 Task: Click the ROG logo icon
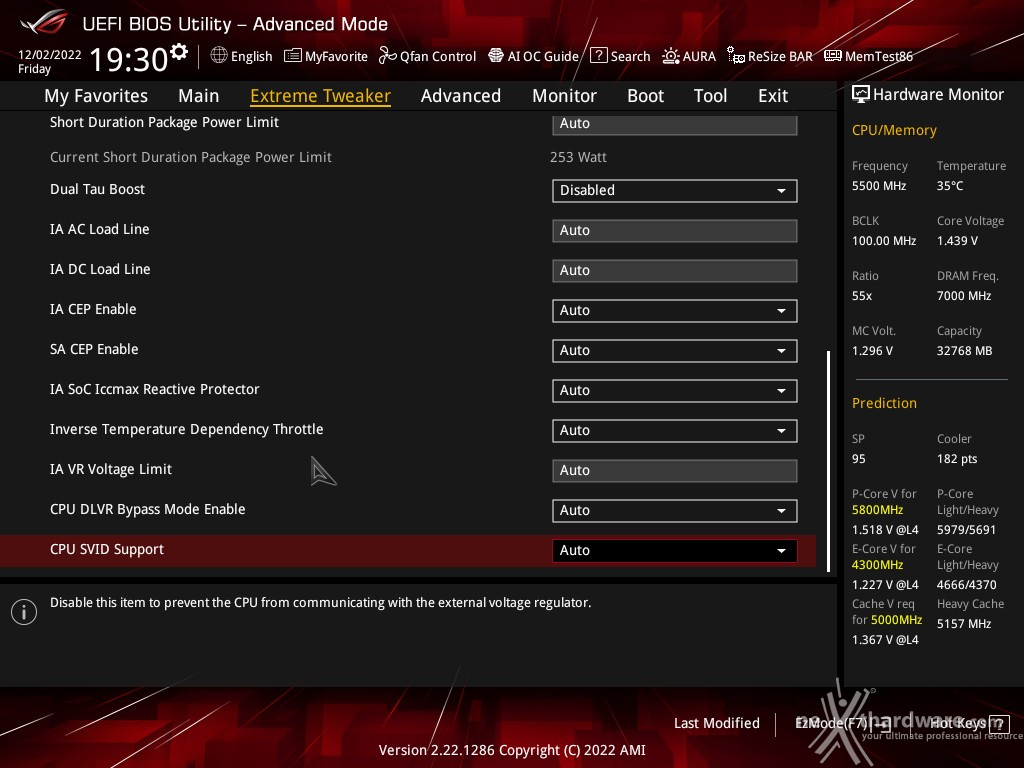(43, 22)
